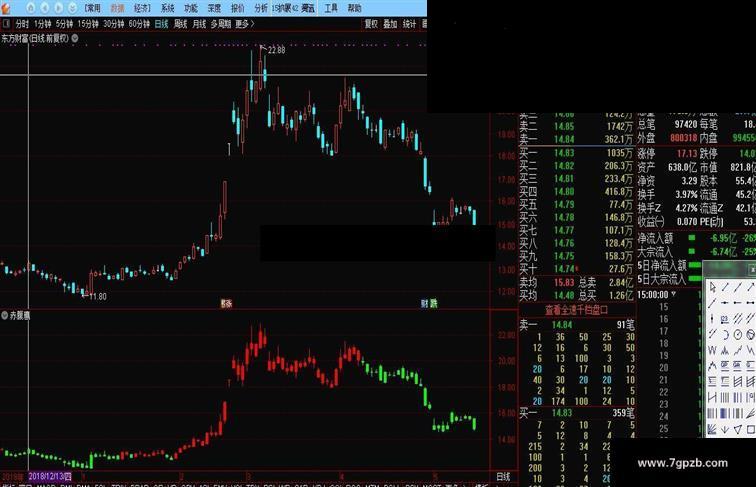Image resolution: width=756 pixels, height=487 pixels.
Task: Click the orange app logo icon
Action: point(5,8)
